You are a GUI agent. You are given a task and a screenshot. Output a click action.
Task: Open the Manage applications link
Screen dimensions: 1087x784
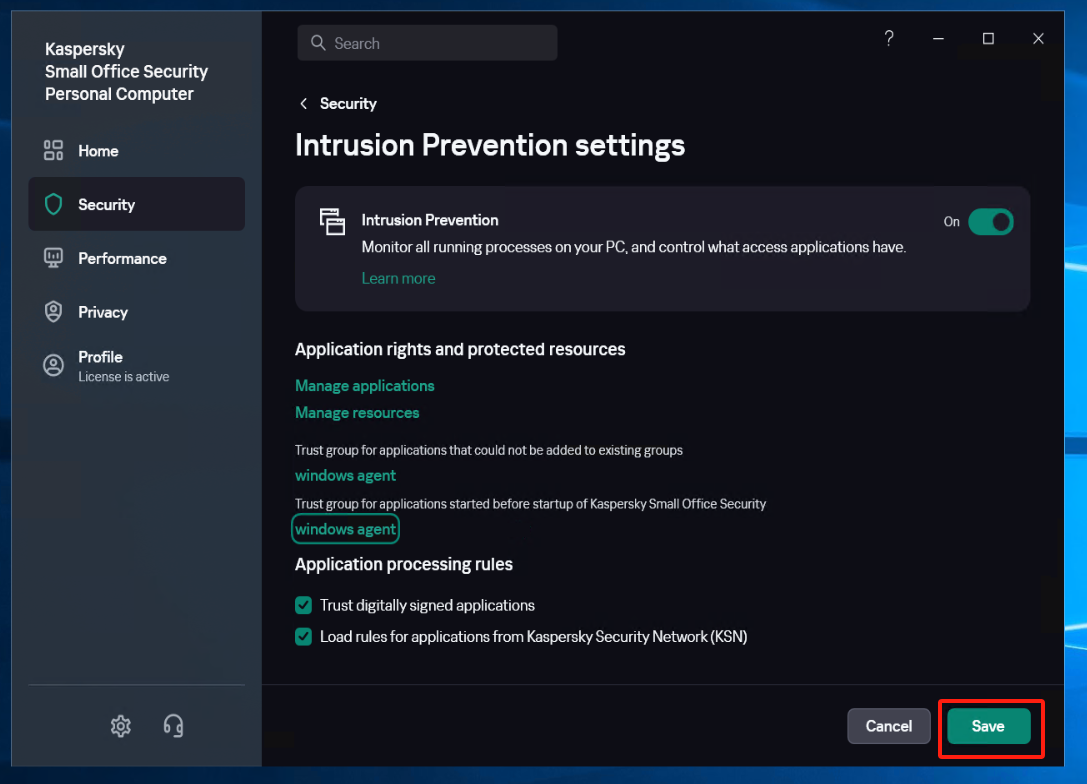[x=364, y=386]
